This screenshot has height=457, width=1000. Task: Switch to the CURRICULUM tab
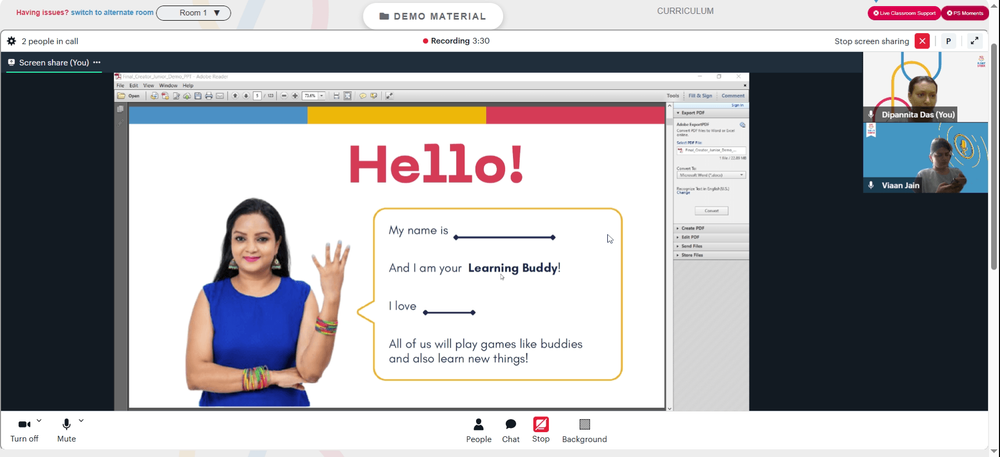[x=685, y=11]
